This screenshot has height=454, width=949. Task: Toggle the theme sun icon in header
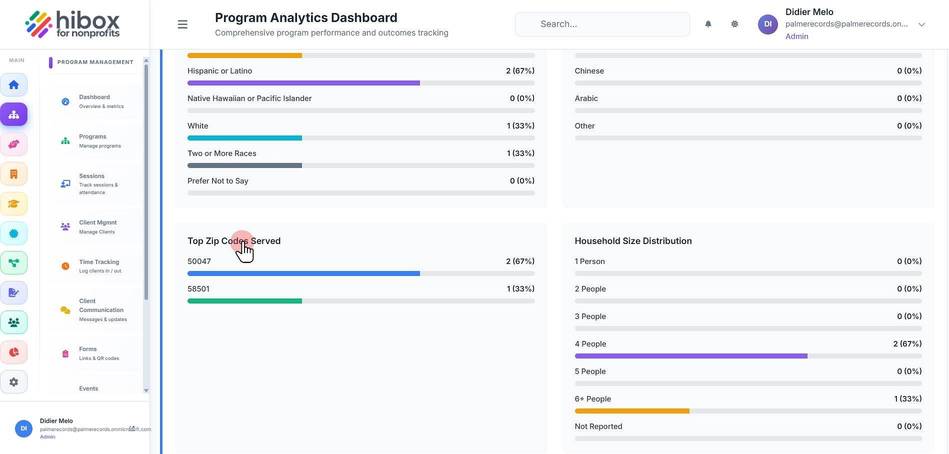click(x=734, y=24)
